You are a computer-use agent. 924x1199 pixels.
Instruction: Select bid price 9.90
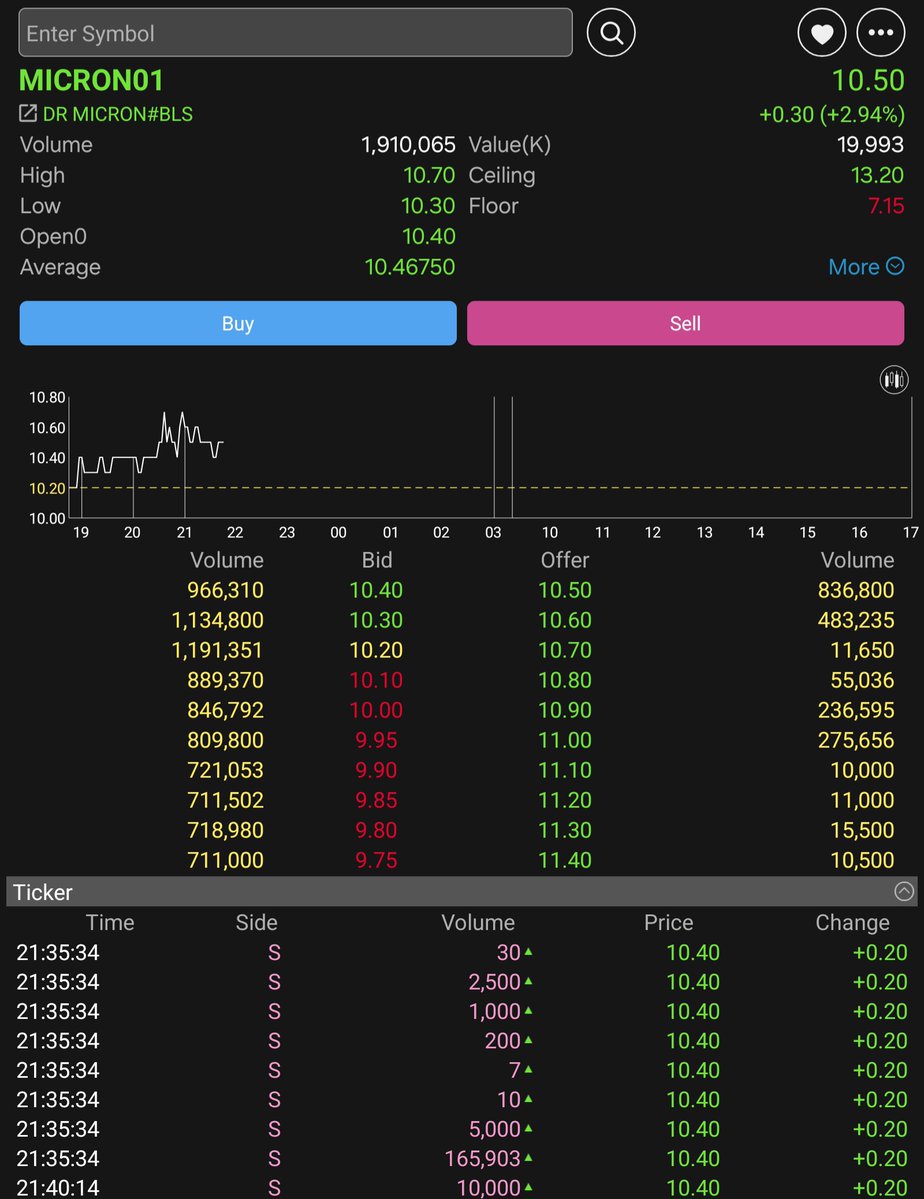click(x=376, y=769)
